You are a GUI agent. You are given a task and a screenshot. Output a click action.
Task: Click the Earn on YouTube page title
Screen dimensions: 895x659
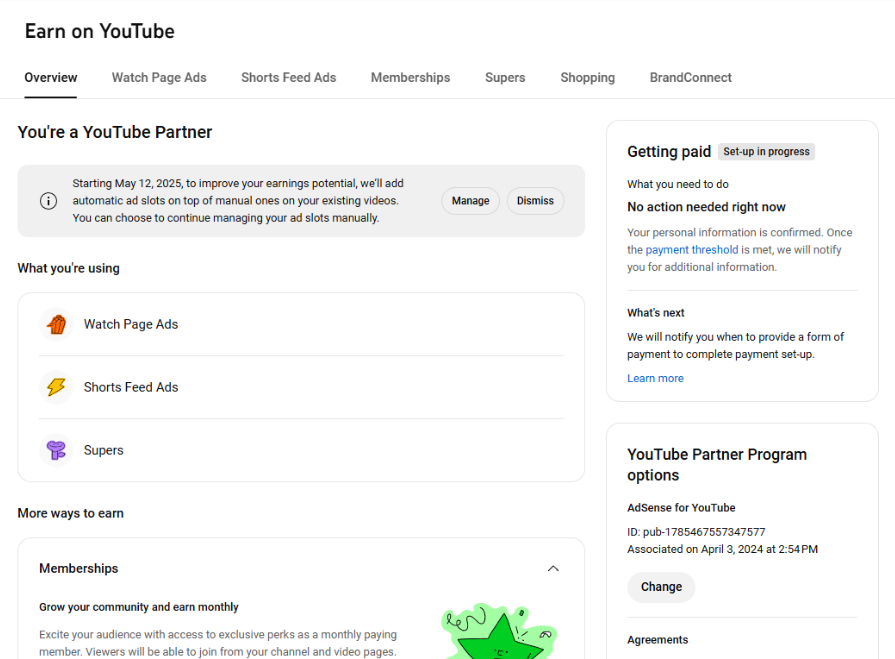pos(100,31)
